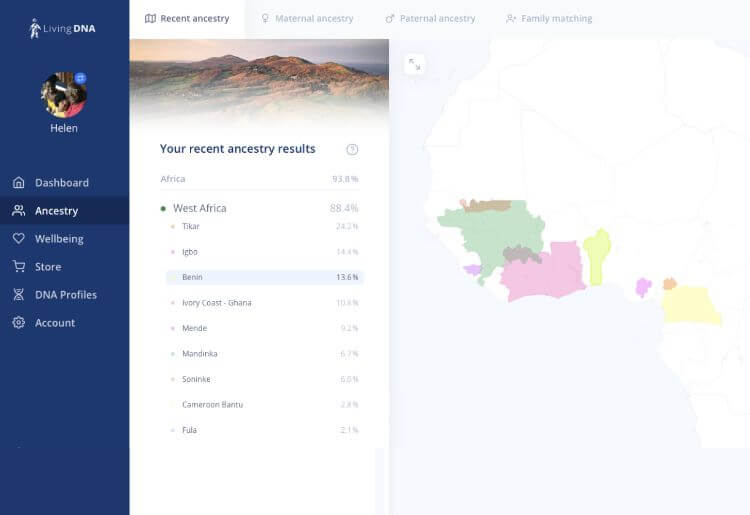Collapse the West Africa subregion
Screen dimensions: 750x515
259,208
